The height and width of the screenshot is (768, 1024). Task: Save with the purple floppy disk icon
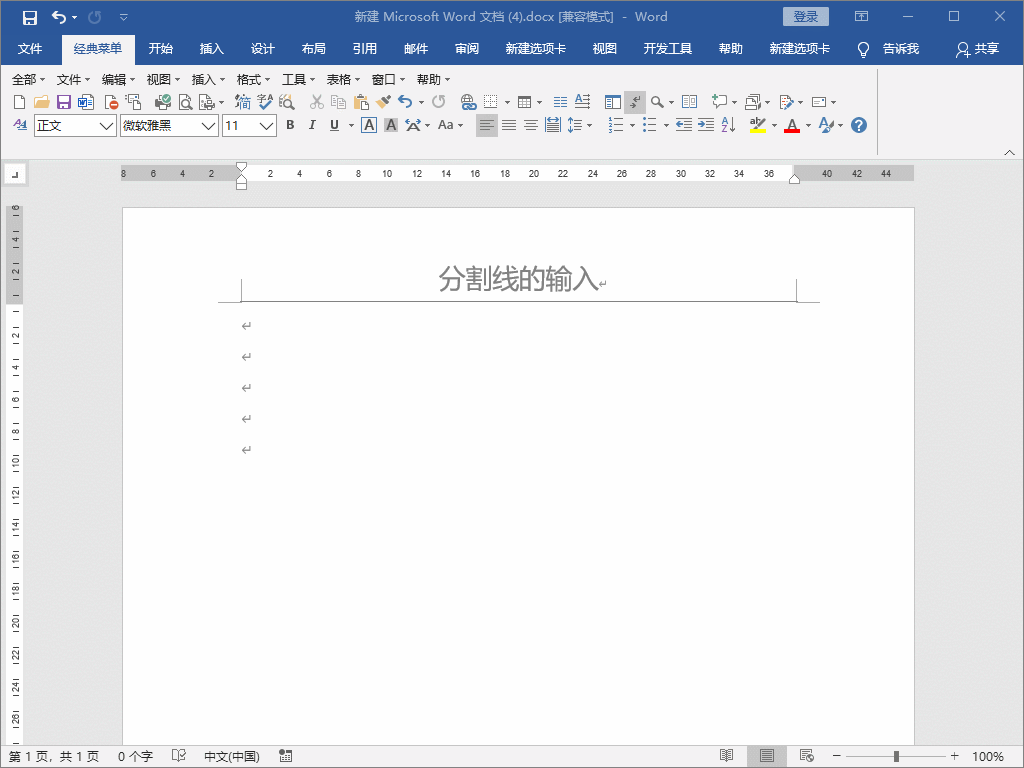point(63,102)
